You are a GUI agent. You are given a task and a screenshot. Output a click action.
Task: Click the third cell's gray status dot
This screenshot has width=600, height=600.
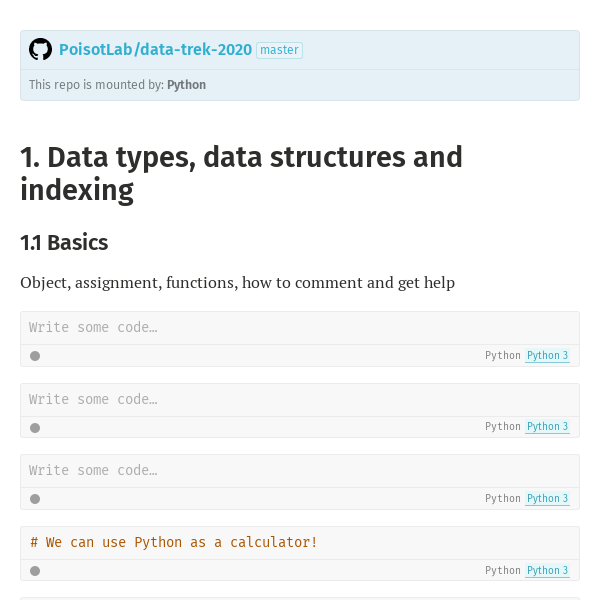click(x=35, y=499)
